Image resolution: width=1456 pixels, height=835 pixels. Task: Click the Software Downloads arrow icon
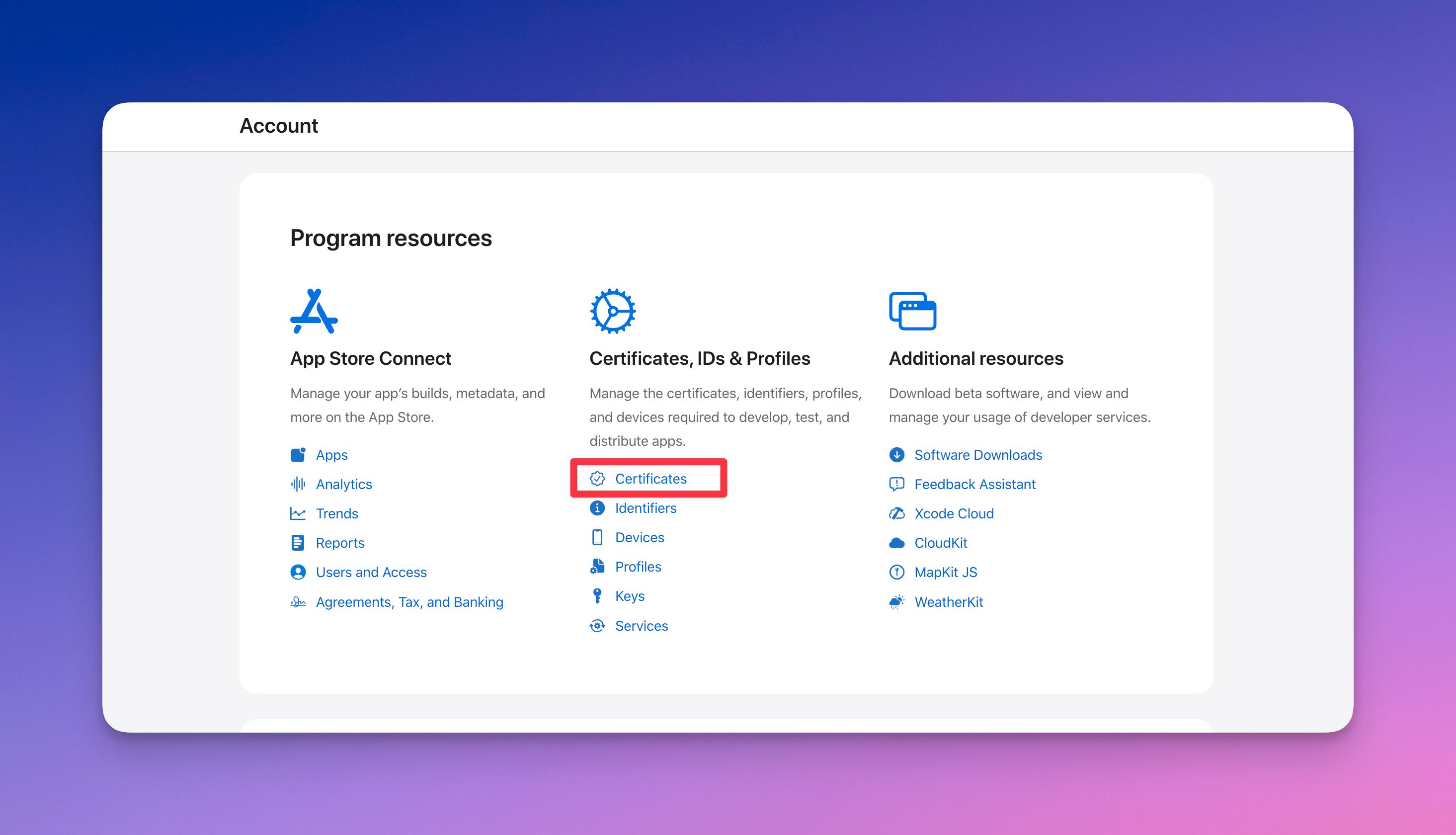[x=897, y=455]
